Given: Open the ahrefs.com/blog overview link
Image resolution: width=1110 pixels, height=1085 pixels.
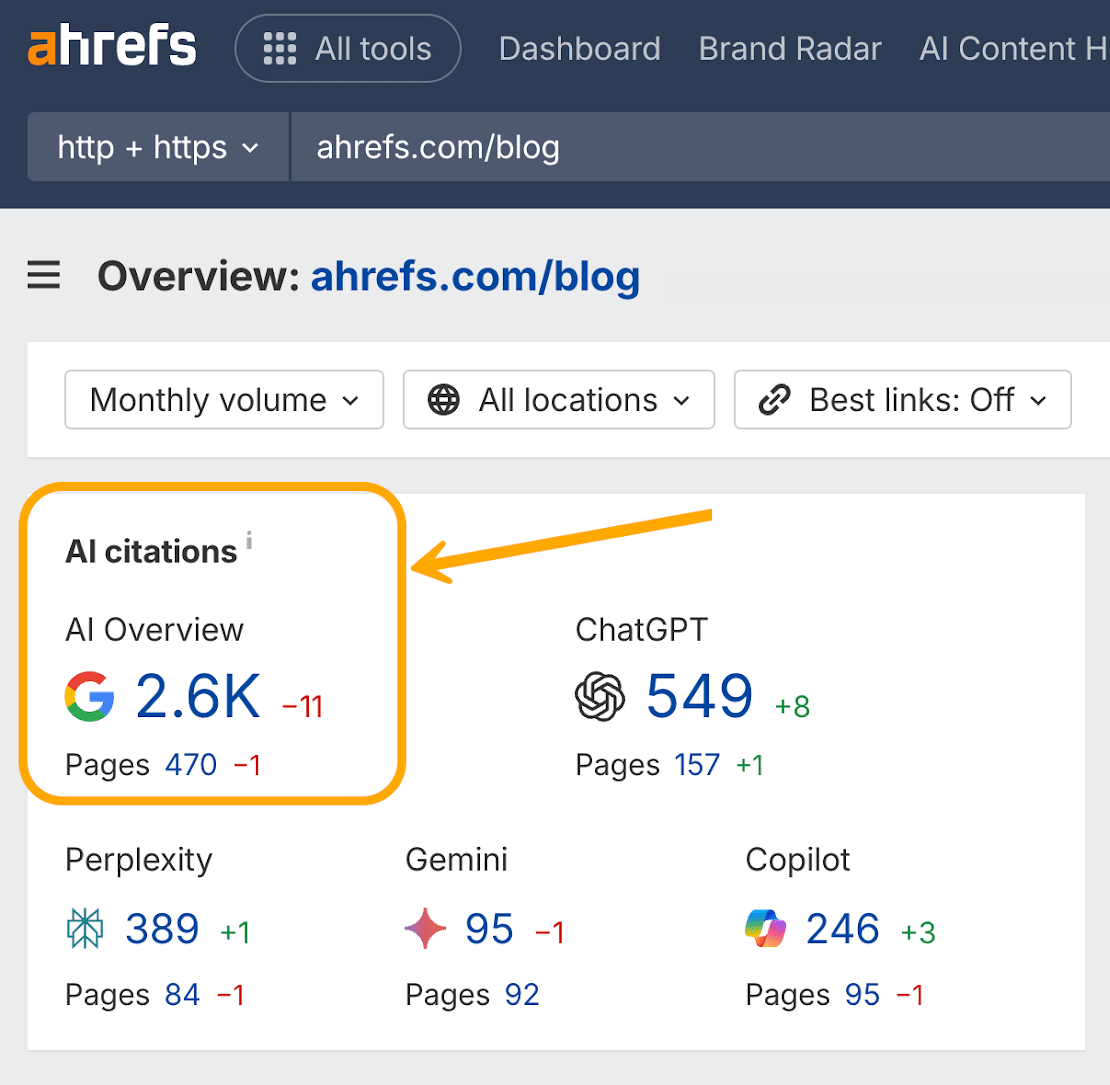Looking at the screenshot, I should [475, 276].
